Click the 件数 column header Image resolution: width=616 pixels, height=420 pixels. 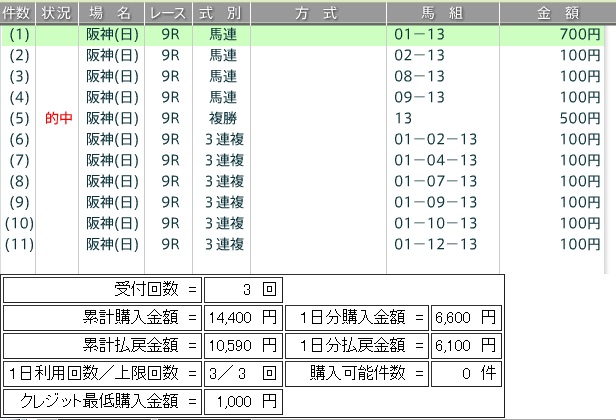coord(17,13)
